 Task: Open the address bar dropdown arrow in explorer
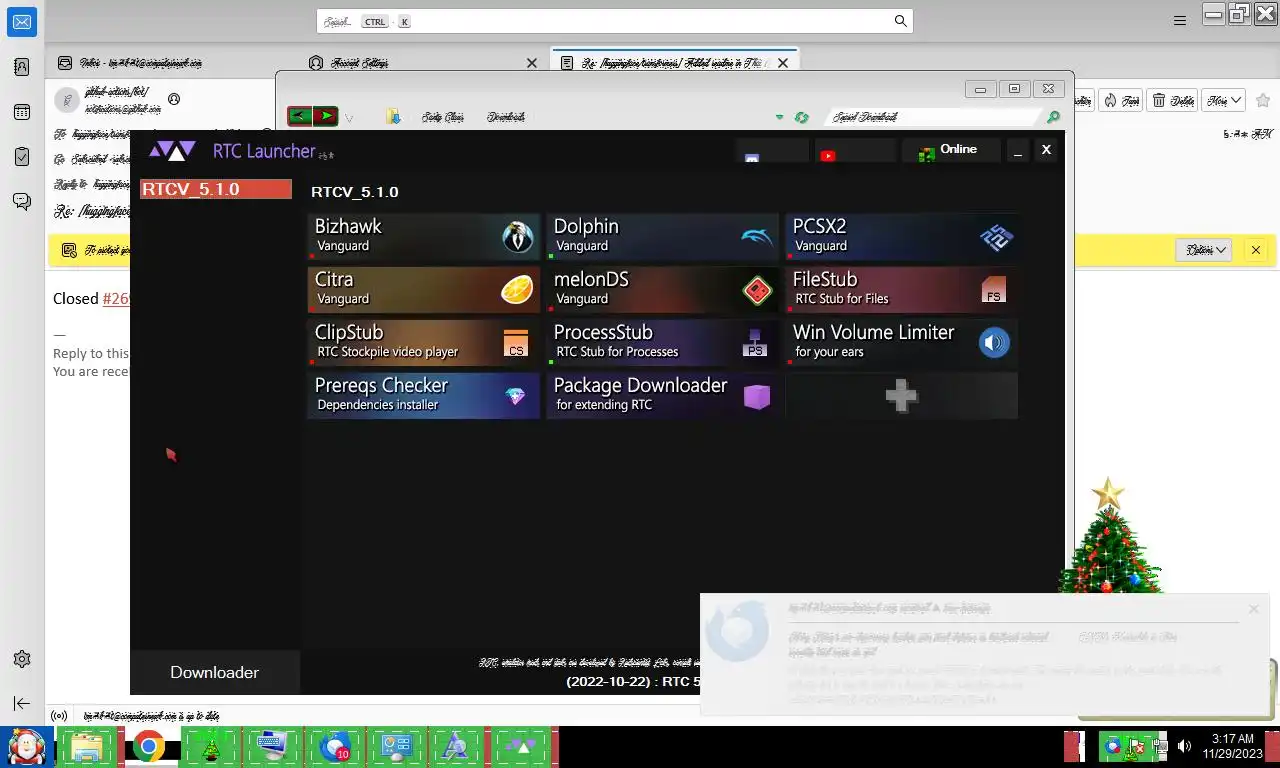click(779, 117)
